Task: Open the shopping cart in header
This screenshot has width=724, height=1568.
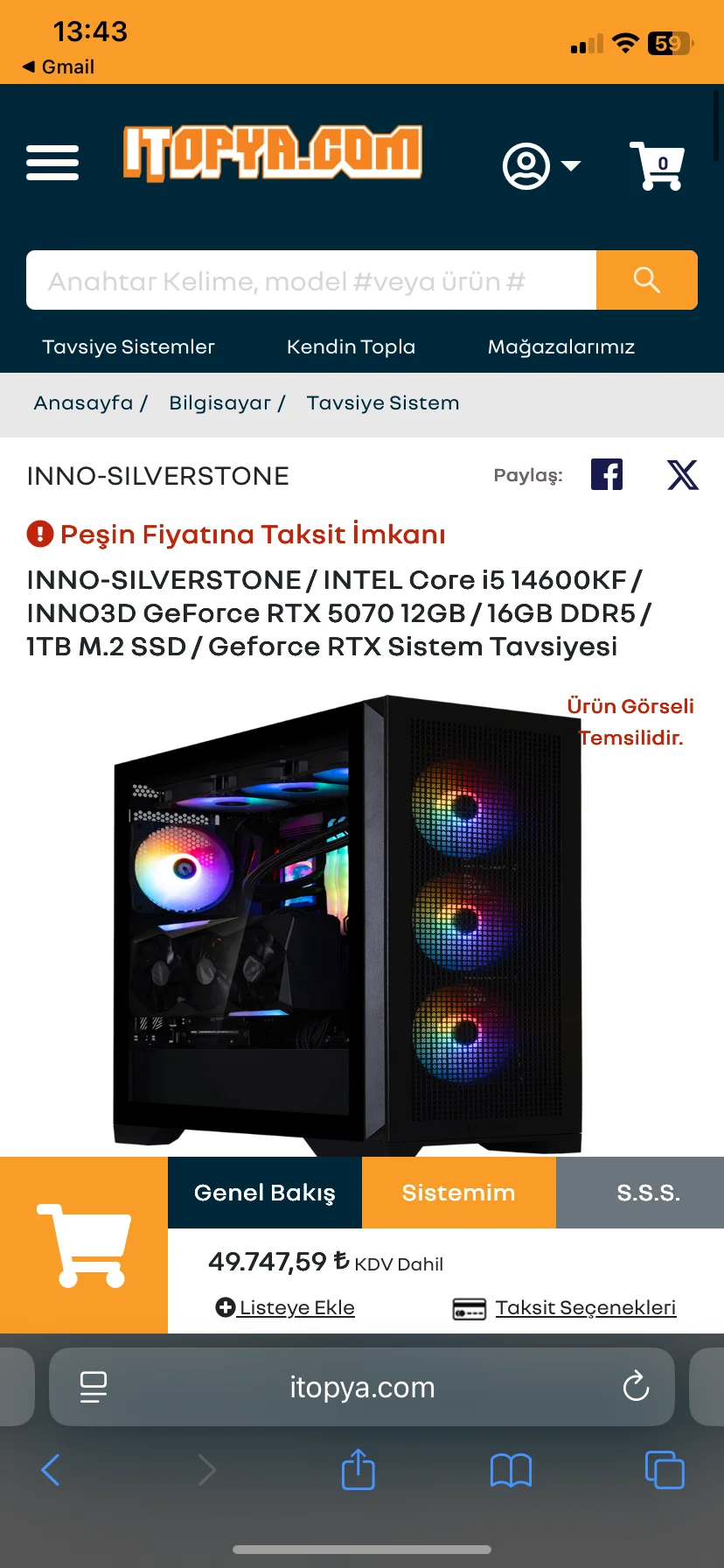Action: (x=657, y=165)
